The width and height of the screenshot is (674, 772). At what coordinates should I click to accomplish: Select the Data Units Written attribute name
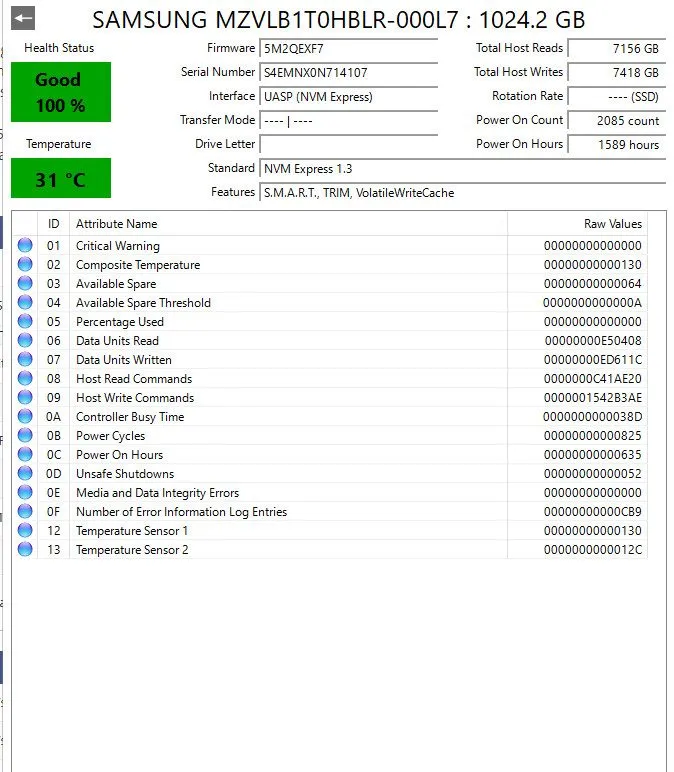(x=124, y=360)
